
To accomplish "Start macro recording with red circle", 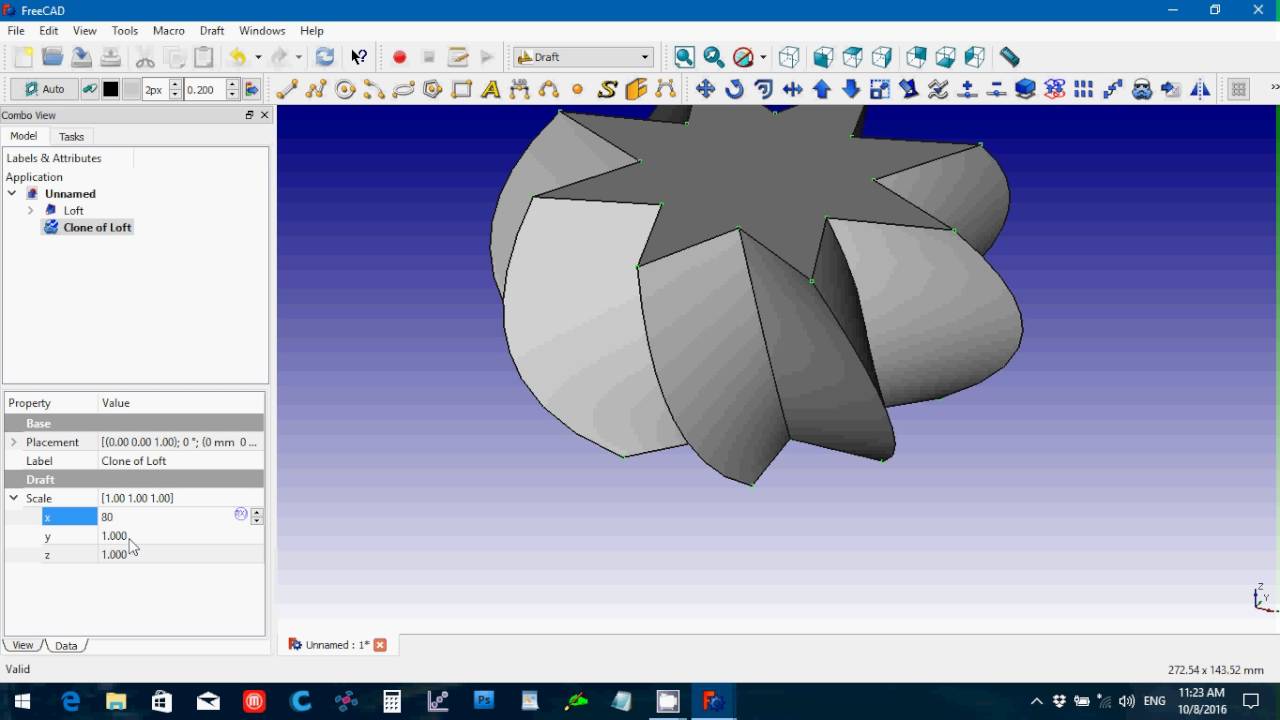I will tap(399, 57).
